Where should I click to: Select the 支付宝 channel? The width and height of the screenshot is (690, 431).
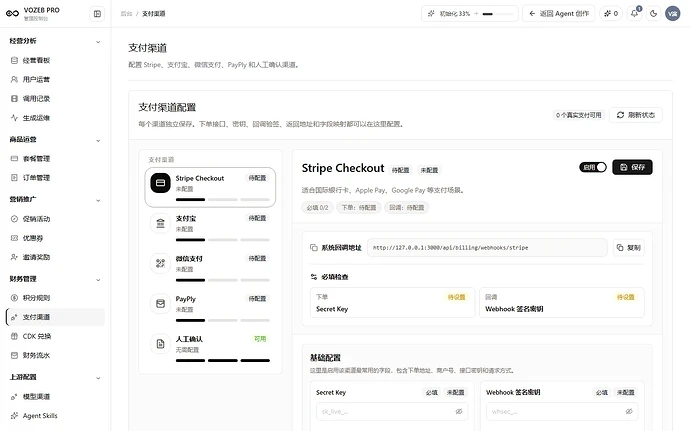click(210, 227)
